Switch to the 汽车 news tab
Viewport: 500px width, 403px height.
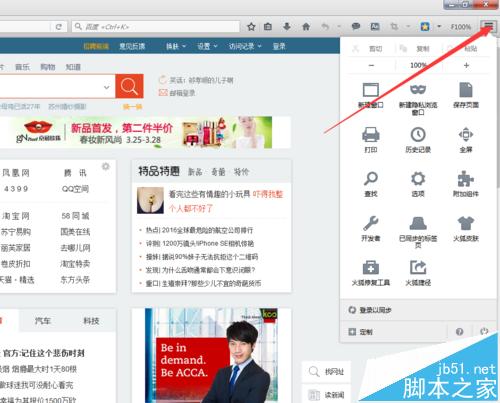[x=43, y=321]
